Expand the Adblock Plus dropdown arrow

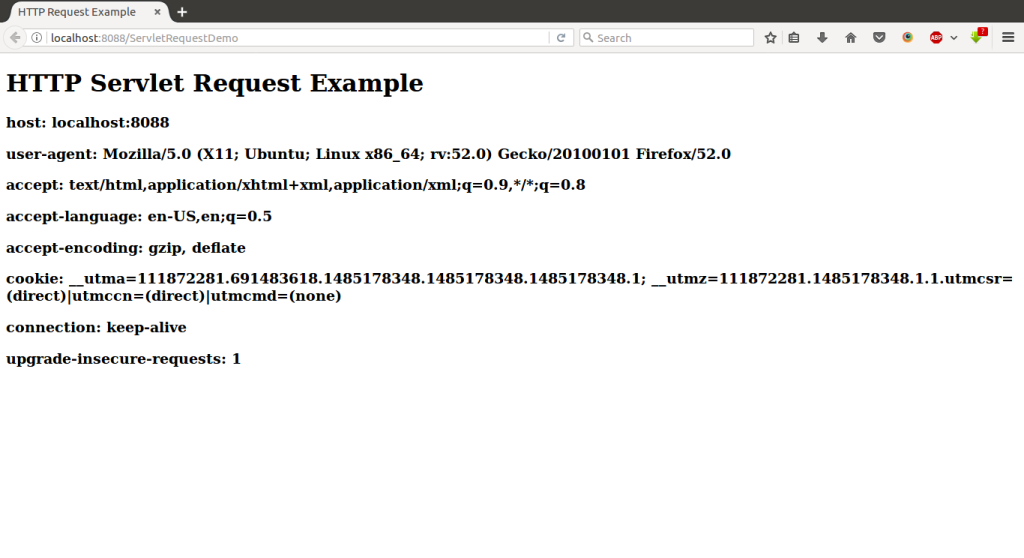[x=954, y=38]
